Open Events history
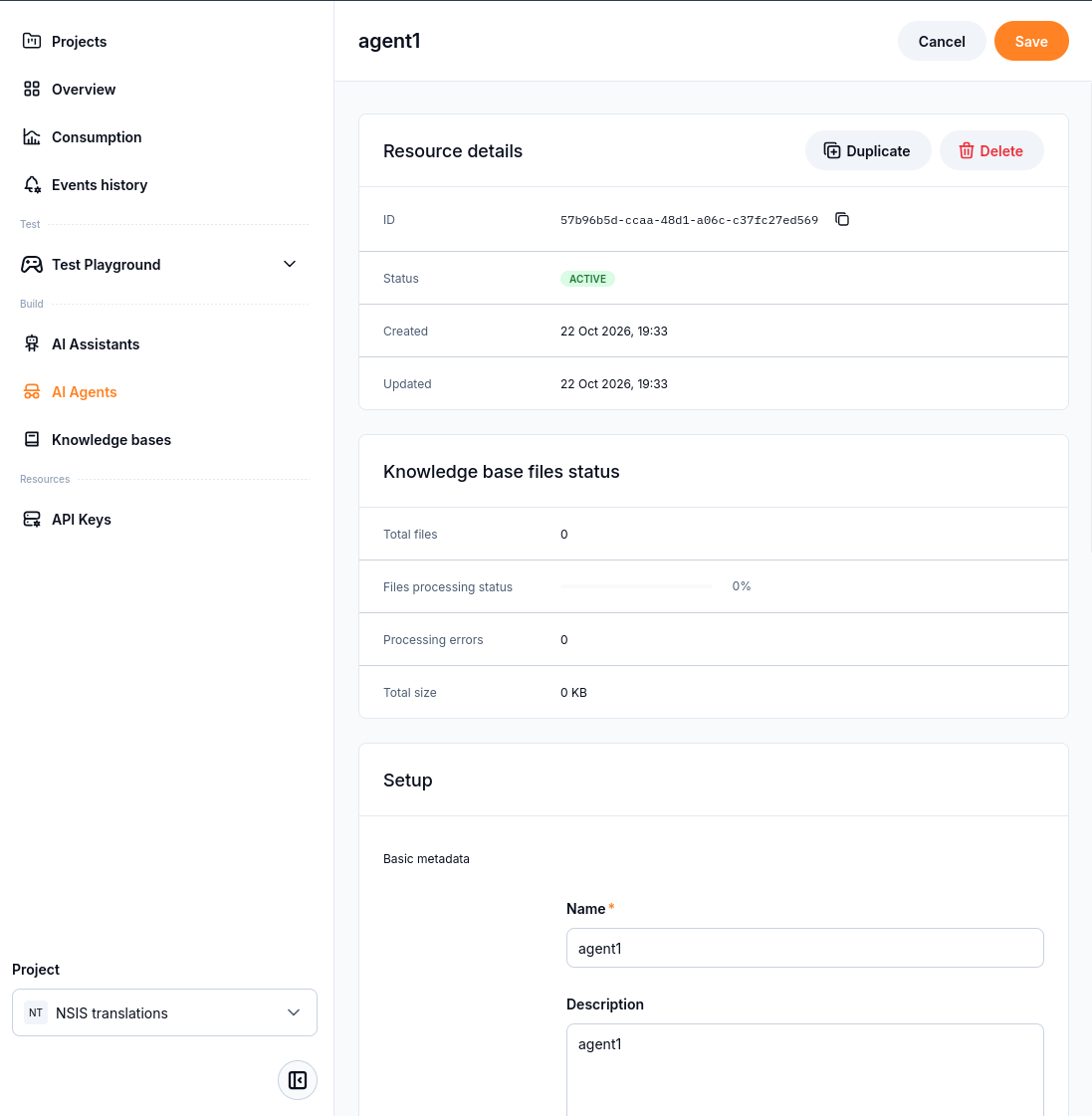This screenshot has width=1092, height=1116. pyautogui.click(x=100, y=185)
